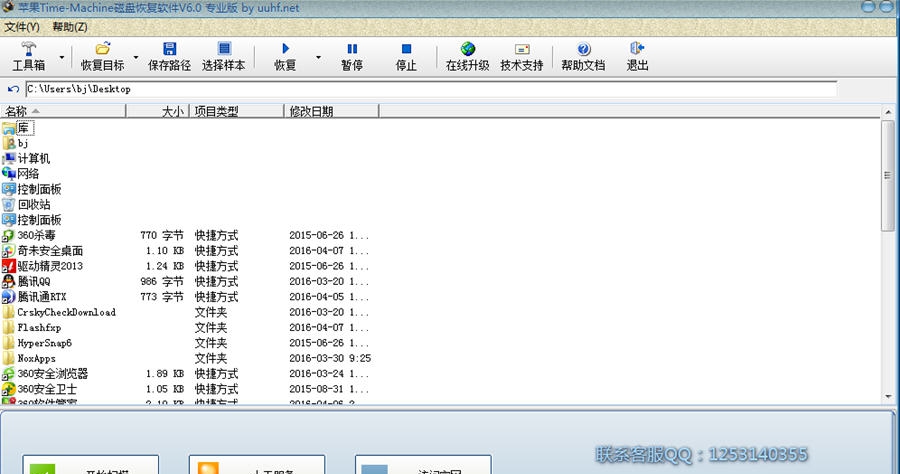The image size is (900, 474).
Task: Click date 2016-03-30 9:25
Action: tap(330, 358)
